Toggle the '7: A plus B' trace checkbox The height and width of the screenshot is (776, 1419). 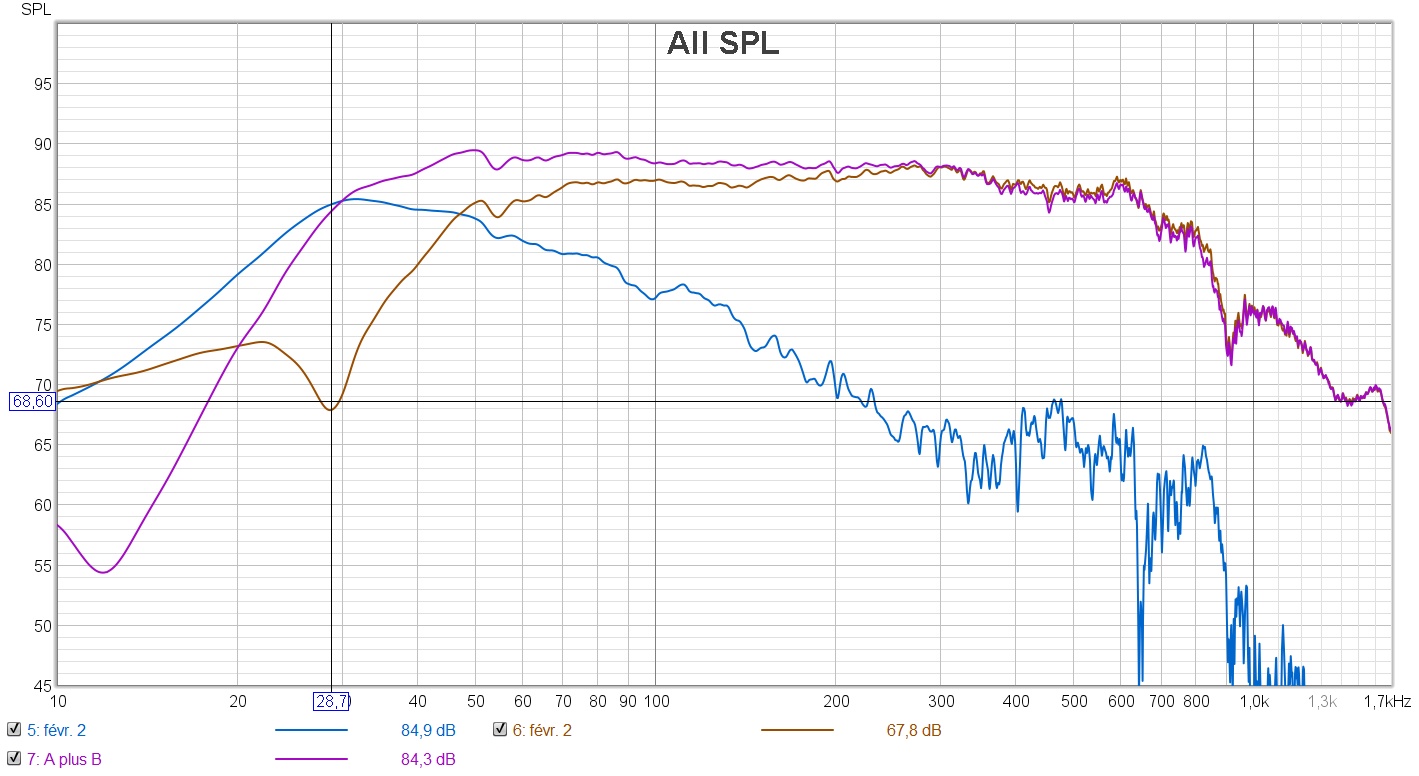coord(14,759)
